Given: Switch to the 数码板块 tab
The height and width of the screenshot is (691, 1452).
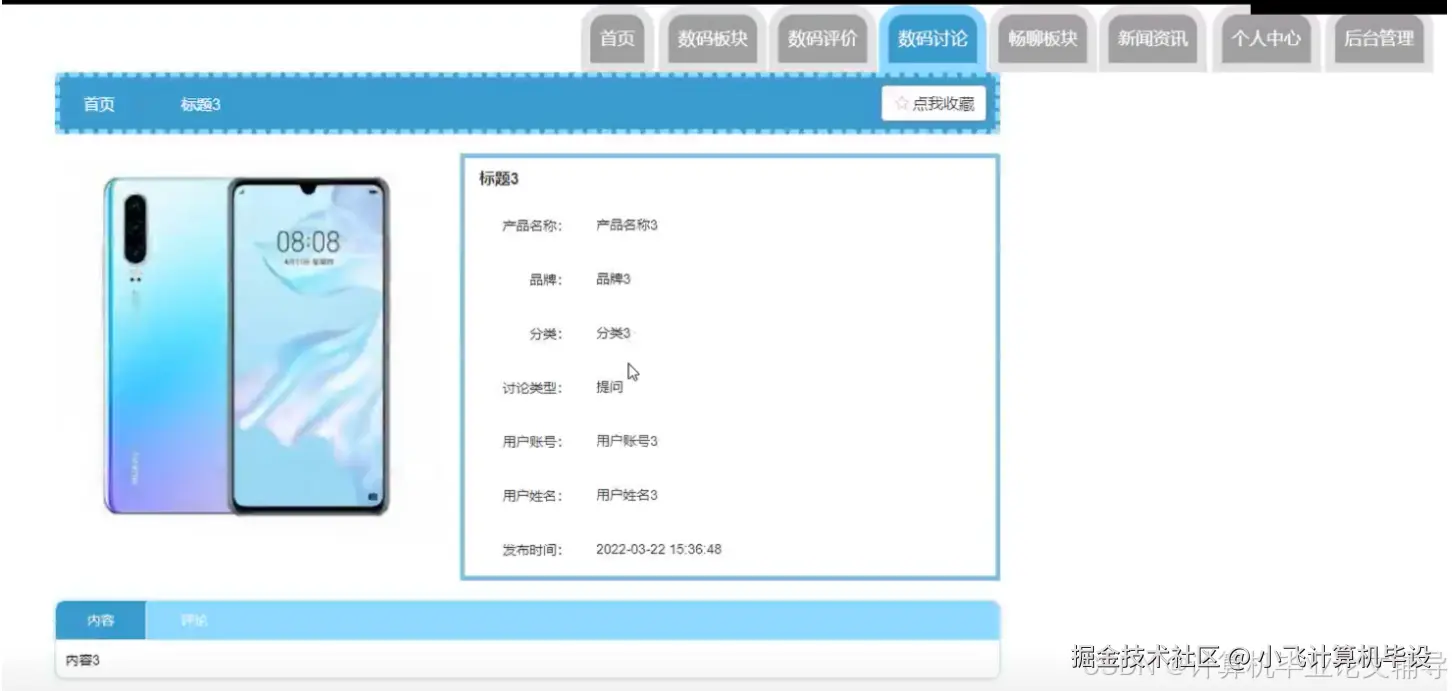Looking at the screenshot, I should click(712, 40).
